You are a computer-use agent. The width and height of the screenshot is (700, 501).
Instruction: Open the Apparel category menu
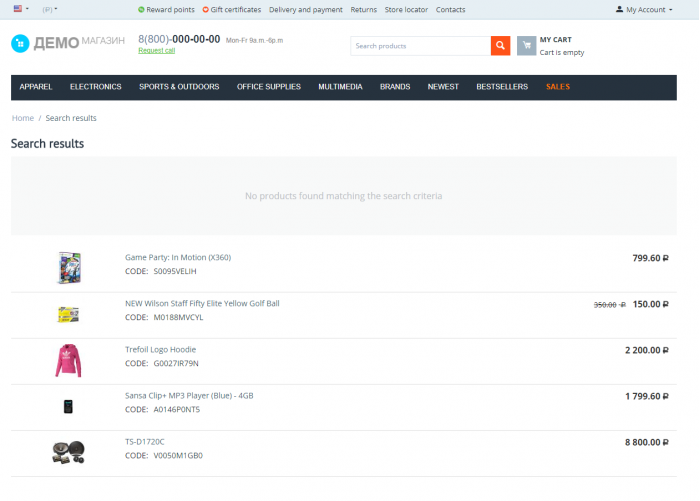pos(36,87)
